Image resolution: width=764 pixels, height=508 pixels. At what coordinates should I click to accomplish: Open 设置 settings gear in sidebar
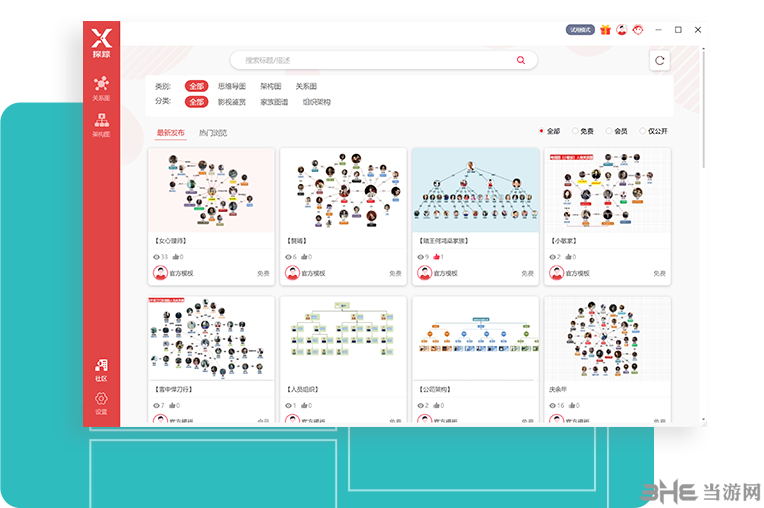click(x=101, y=402)
